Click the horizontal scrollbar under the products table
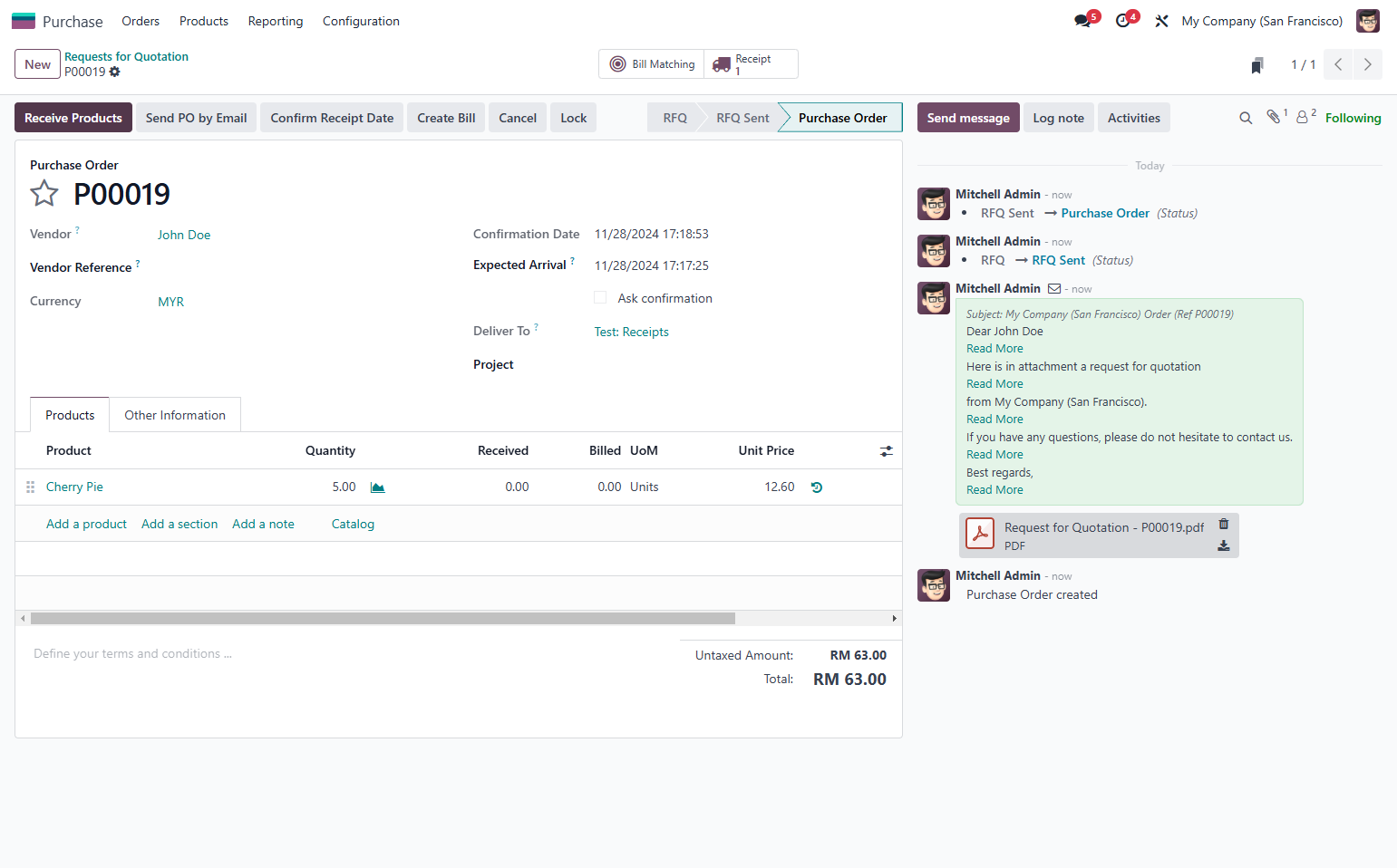This screenshot has height=868, width=1397. [x=383, y=618]
